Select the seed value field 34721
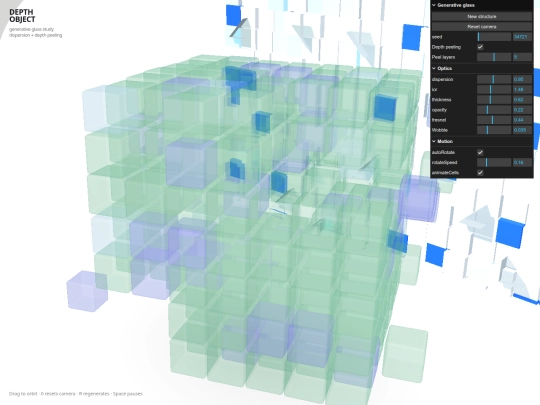 [522, 37]
